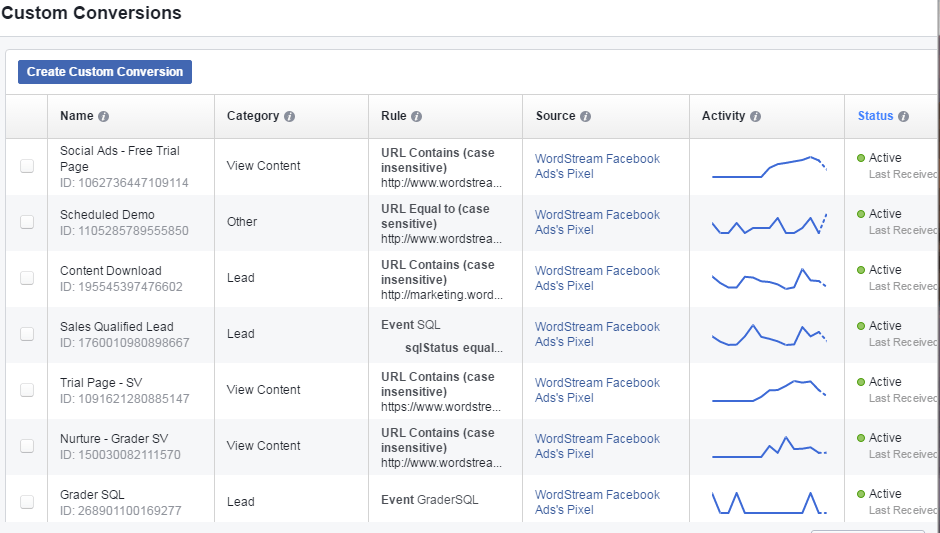Click the green Active status dot for Scheduled Demo

[861, 214]
